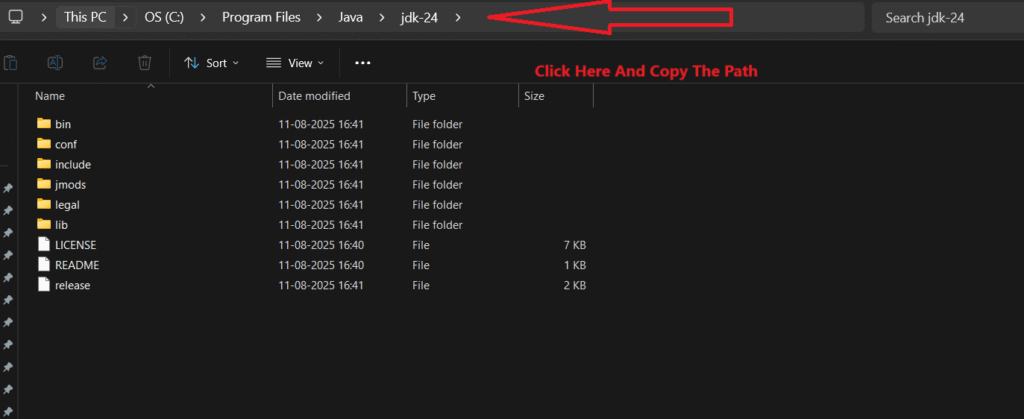The width and height of the screenshot is (1024, 419).
Task: Click the 2 KB size of release
Action: [x=575, y=286]
